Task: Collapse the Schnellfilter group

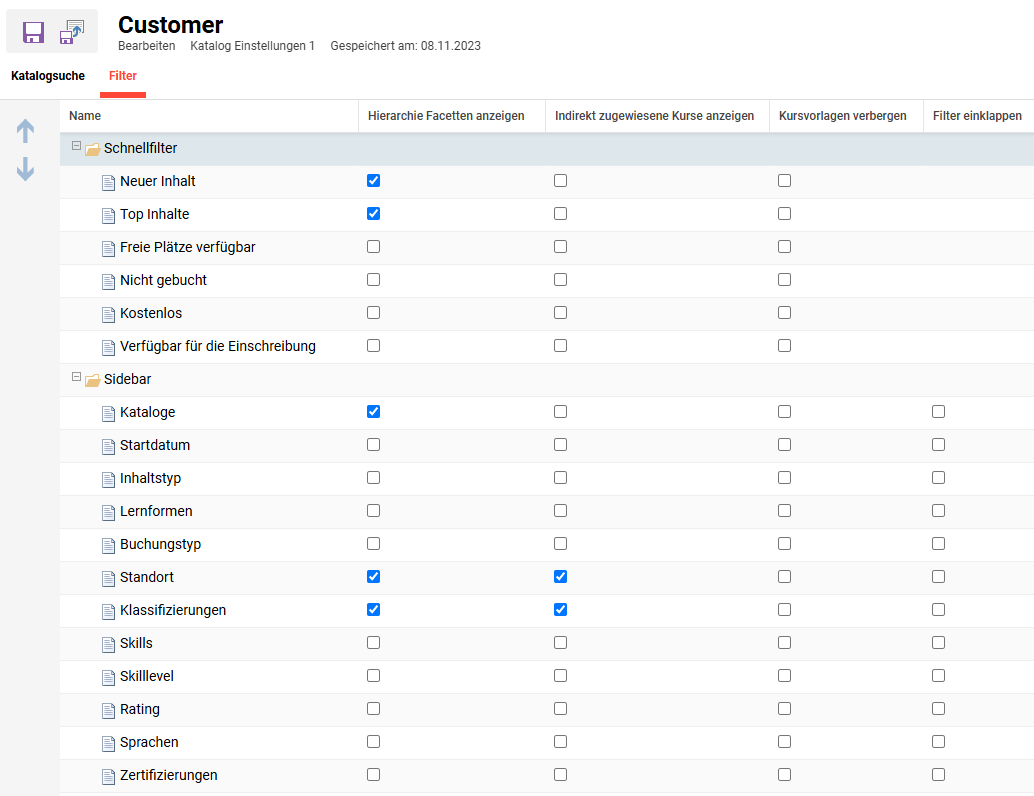Action: click(77, 147)
